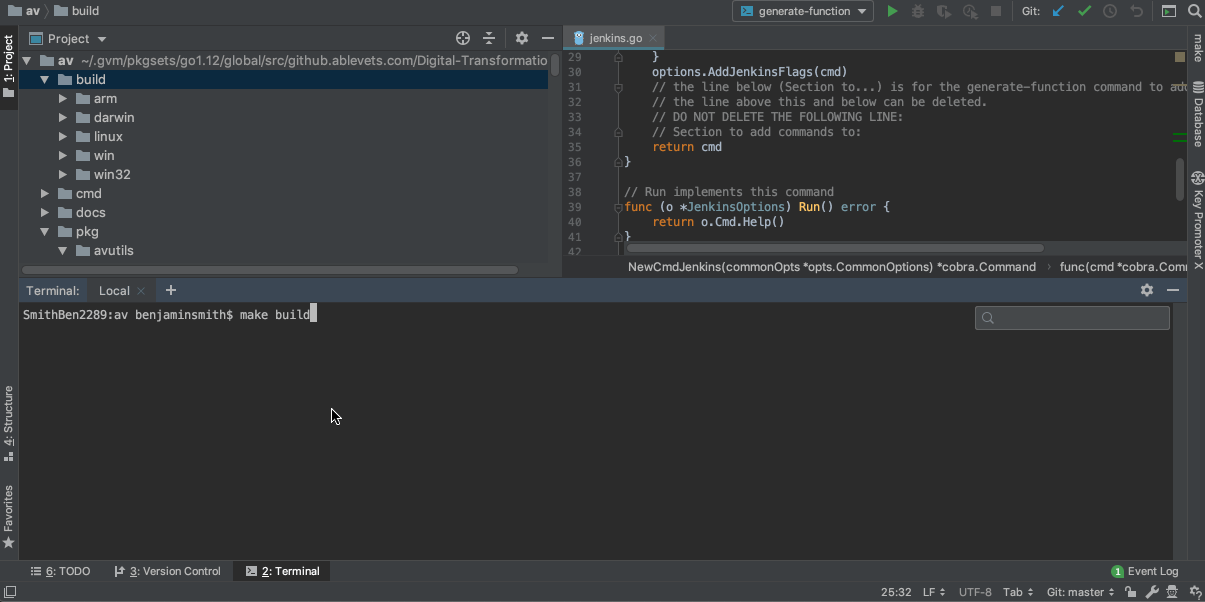Close the jenkins.go editor tab
This screenshot has height=602, width=1205.
click(x=653, y=38)
